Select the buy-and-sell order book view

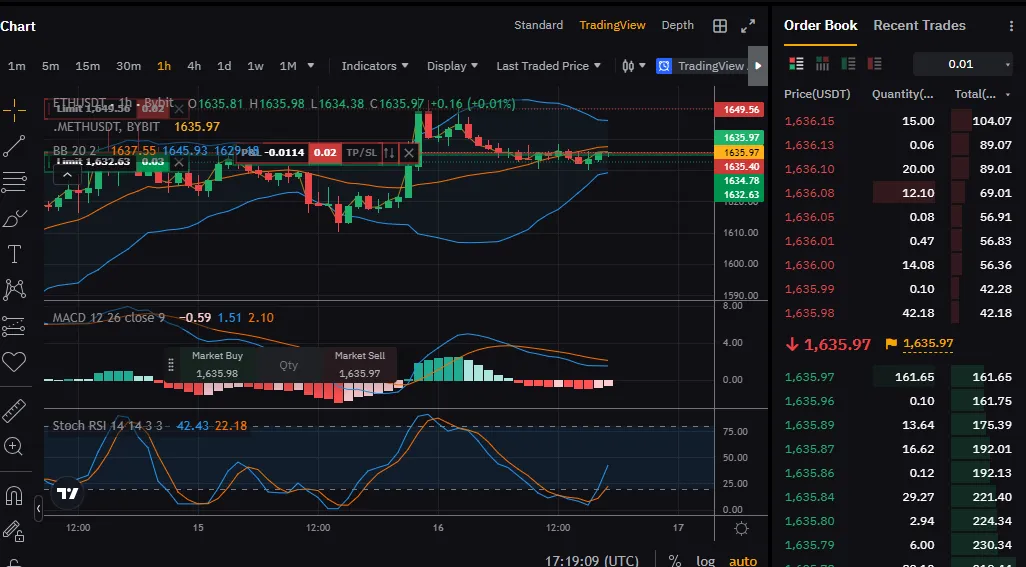pos(796,63)
